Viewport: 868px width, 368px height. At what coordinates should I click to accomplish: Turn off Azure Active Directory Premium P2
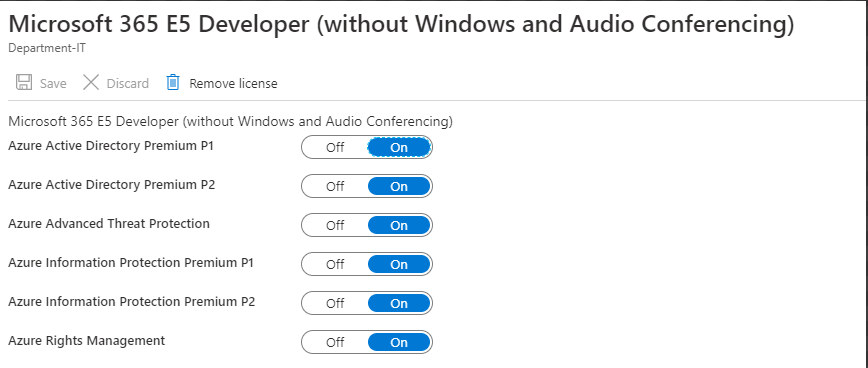pyautogui.click(x=335, y=186)
